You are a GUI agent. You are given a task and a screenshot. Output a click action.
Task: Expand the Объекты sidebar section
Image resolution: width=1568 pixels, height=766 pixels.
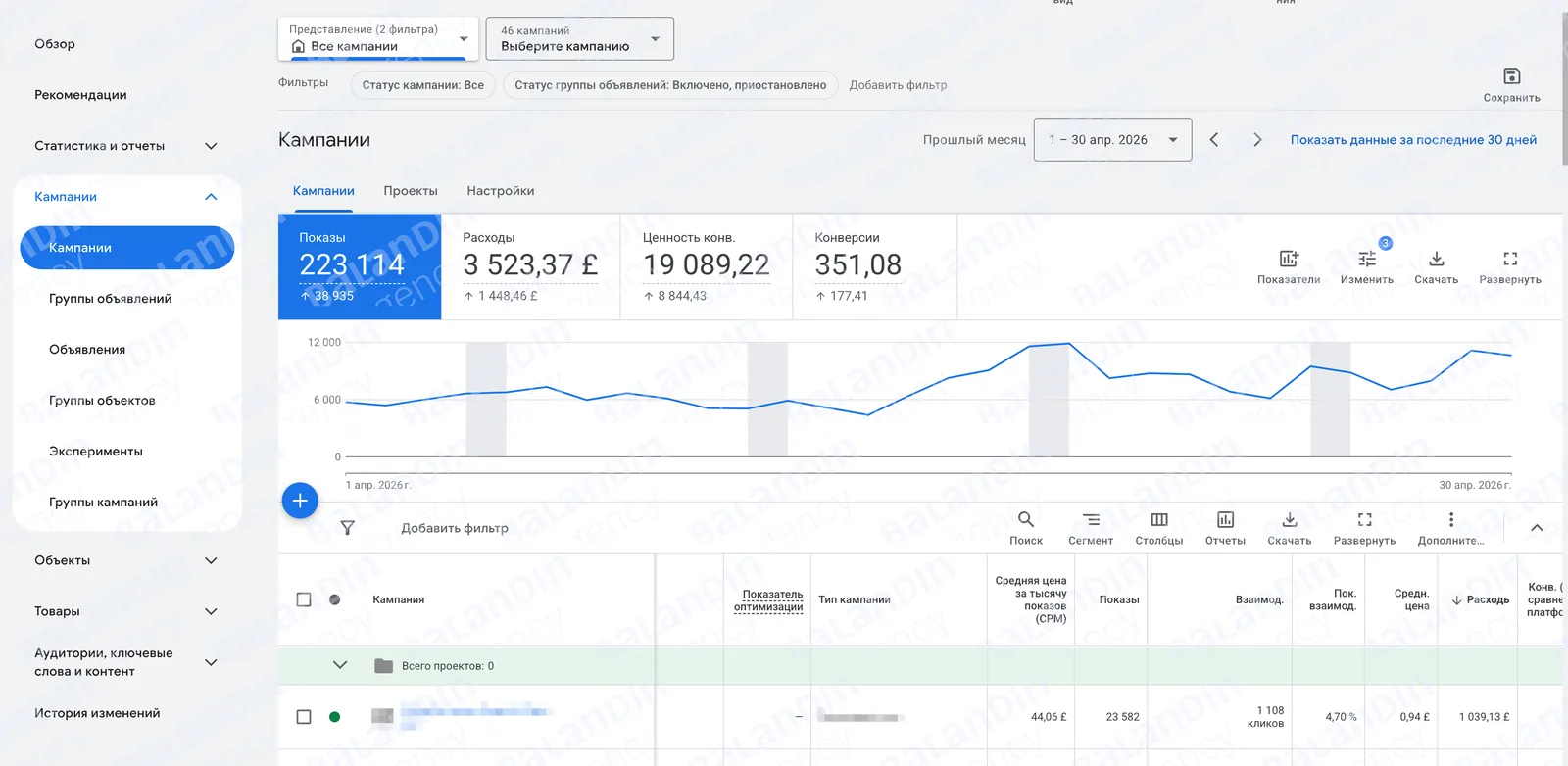[x=211, y=560]
